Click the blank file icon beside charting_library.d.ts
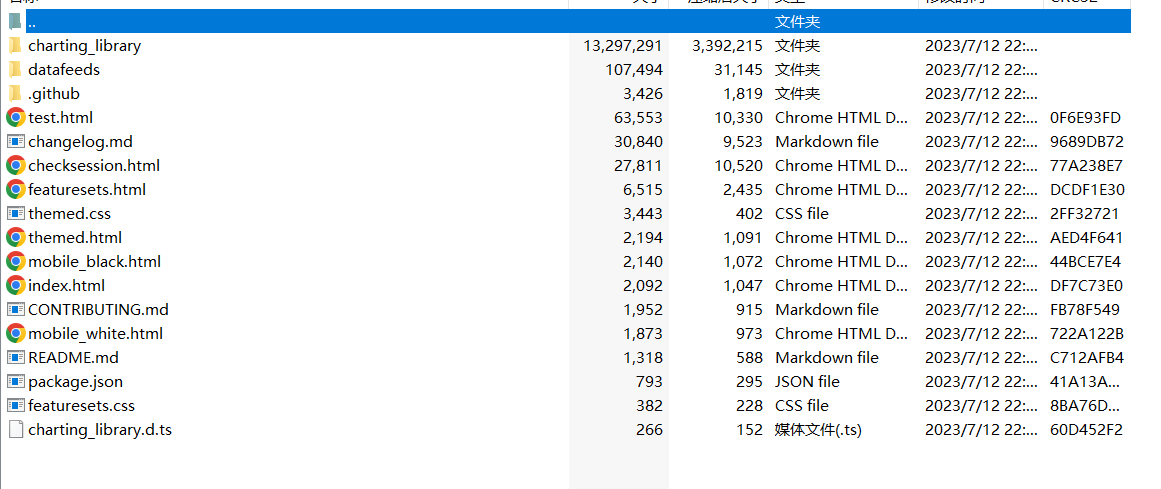Viewport: 1161px width, 489px height. (x=16, y=430)
